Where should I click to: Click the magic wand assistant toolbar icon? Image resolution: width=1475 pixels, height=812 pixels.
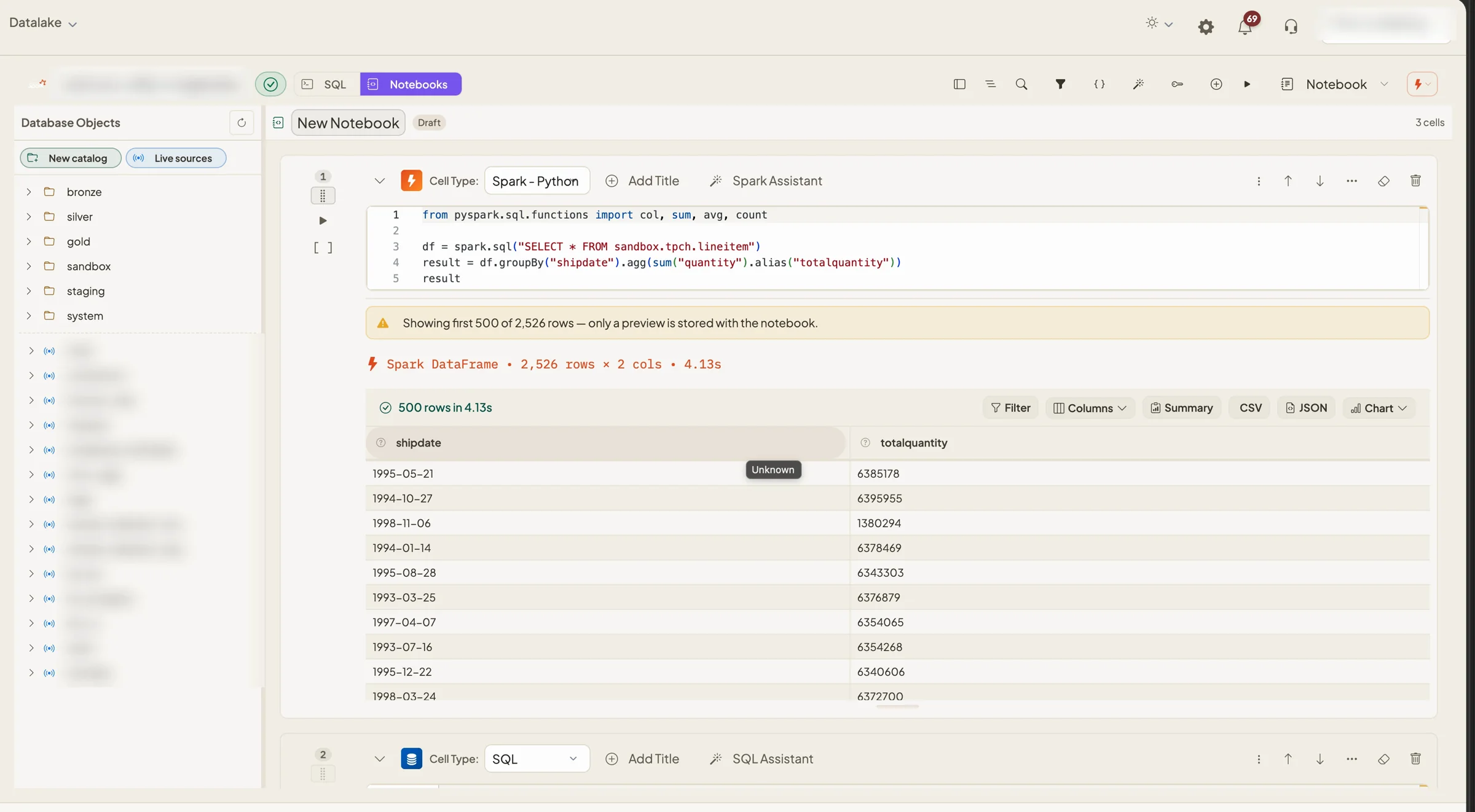coord(1138,84)
